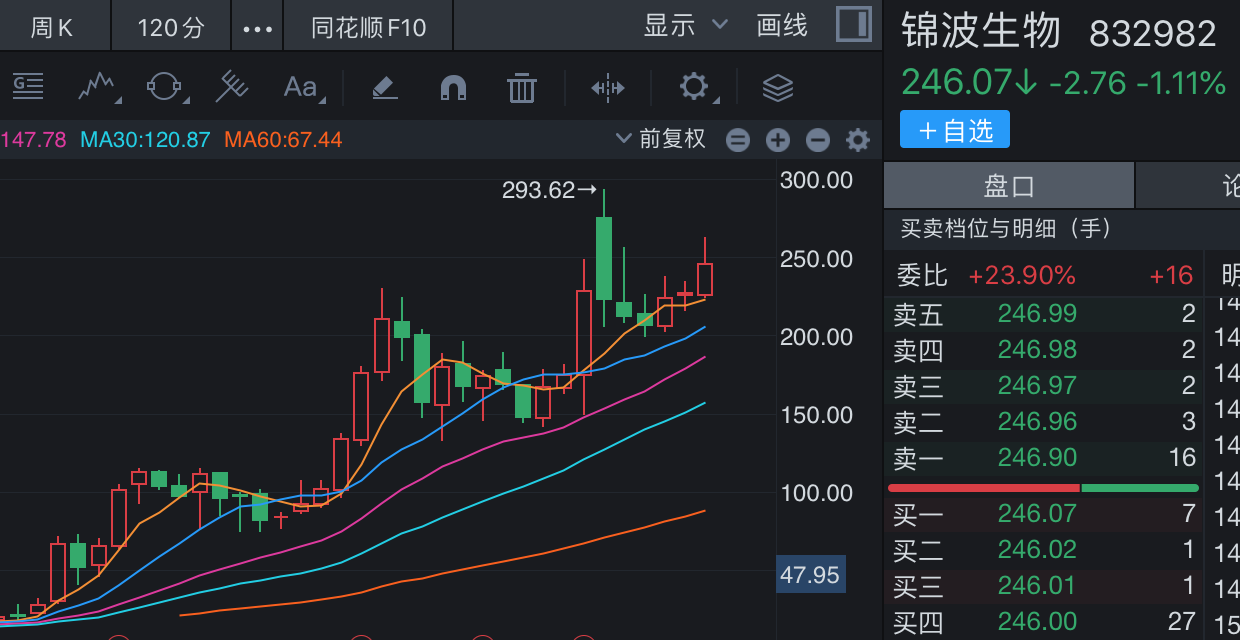Pick the pitchfork fan lines tool
The image size is (1240, 640).
point(232,88)
